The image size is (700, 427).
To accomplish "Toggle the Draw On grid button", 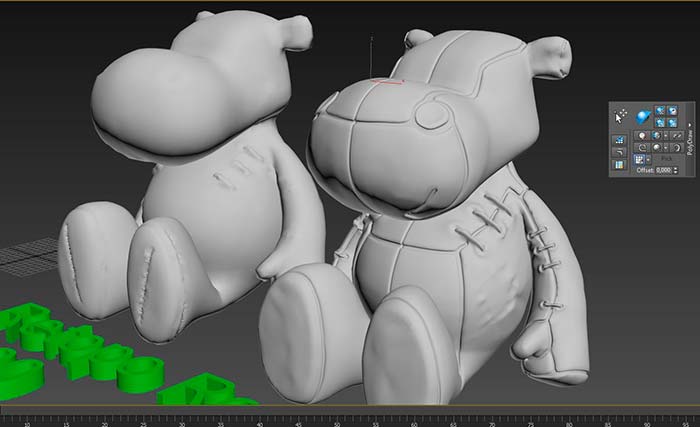I will point(639,159).
